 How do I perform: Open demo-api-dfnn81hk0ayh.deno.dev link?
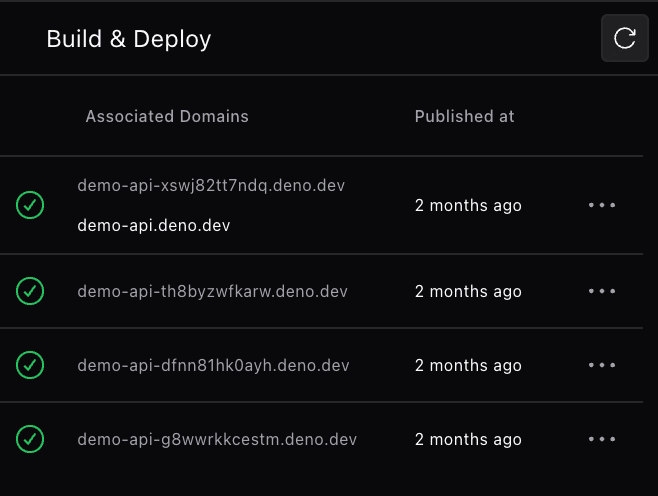click(x=213, y=365)
